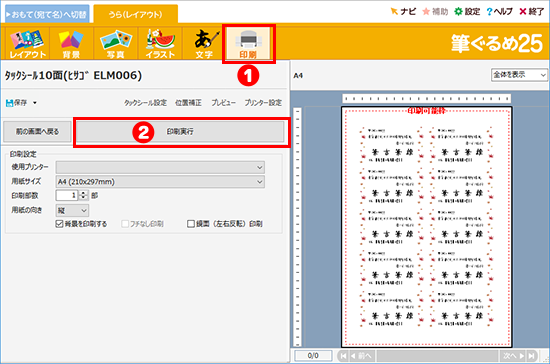Toggle 背景を印刷する checkbox
This screenshot has height=364, width=550.
pos(59,224)
